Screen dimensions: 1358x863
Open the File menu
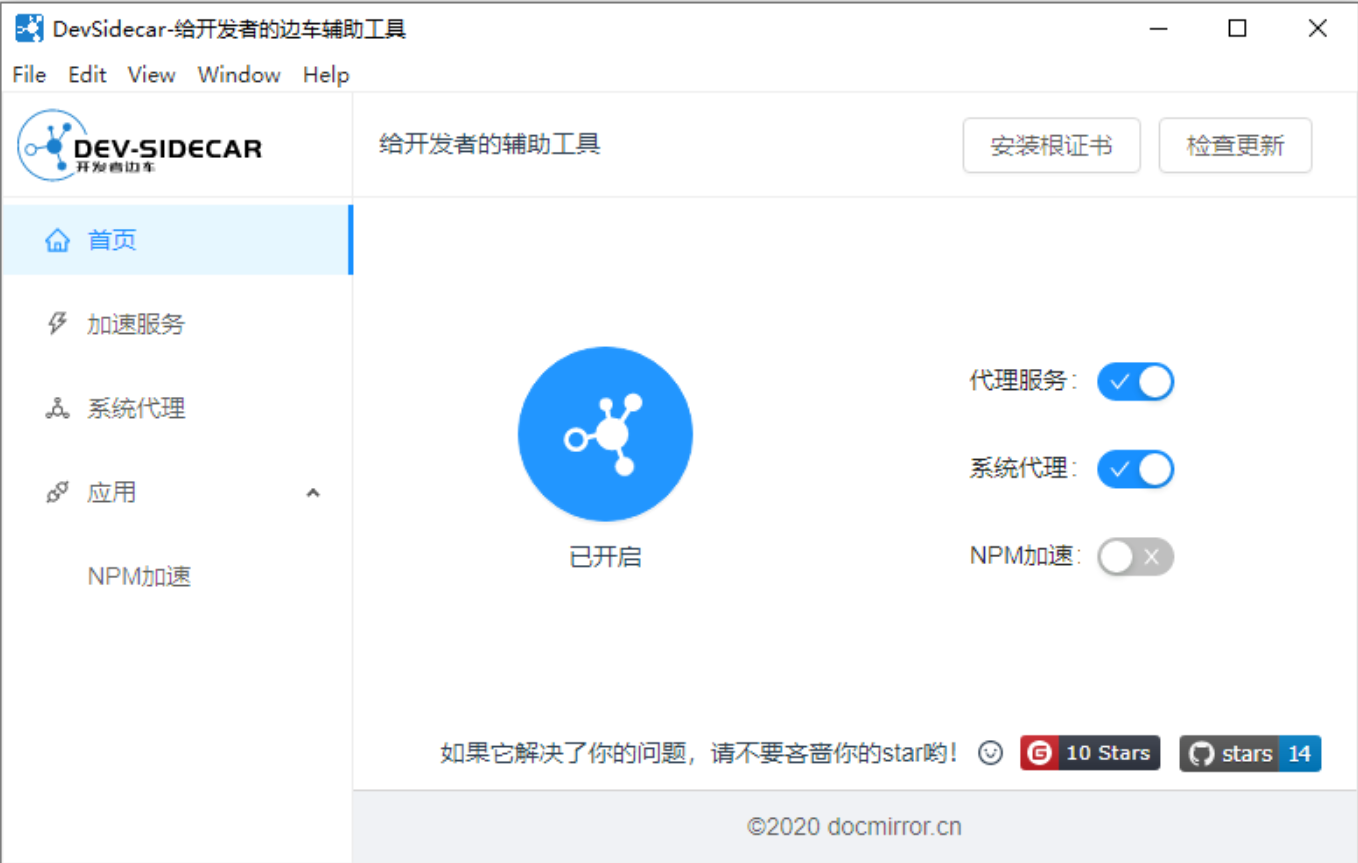(x=30, y=75)
